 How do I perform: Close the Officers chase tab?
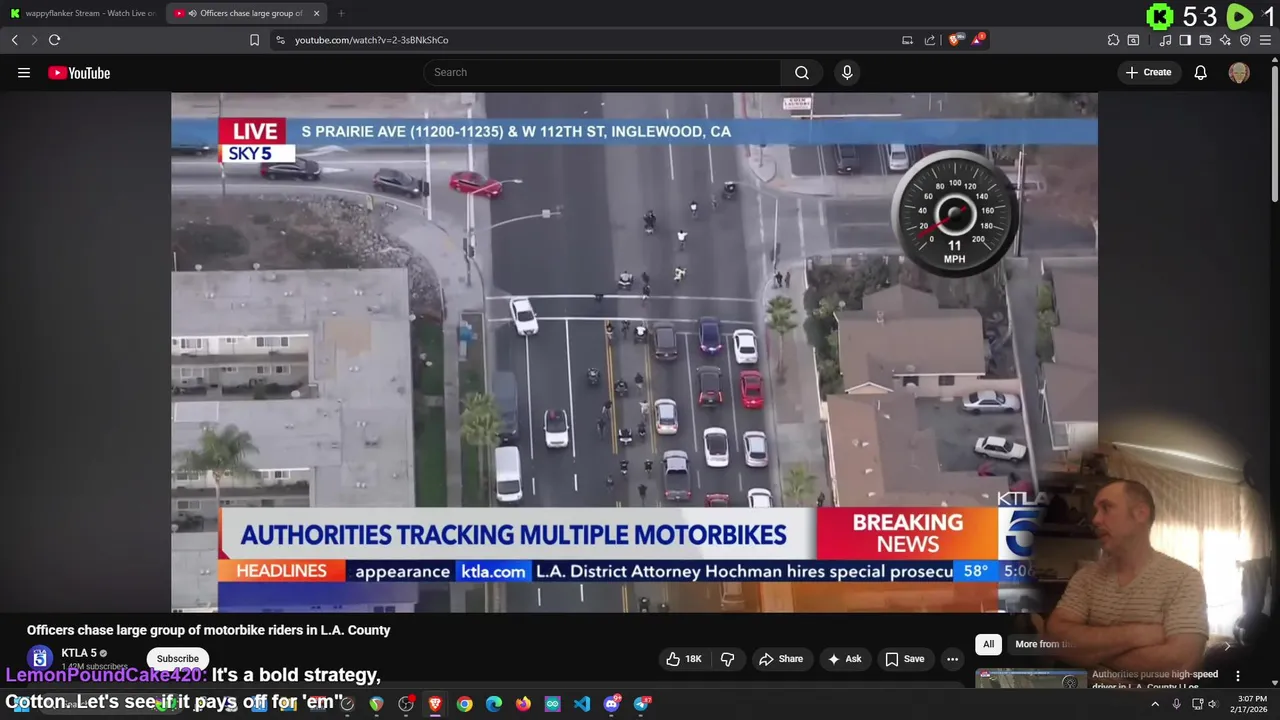[x=316, y=13]
